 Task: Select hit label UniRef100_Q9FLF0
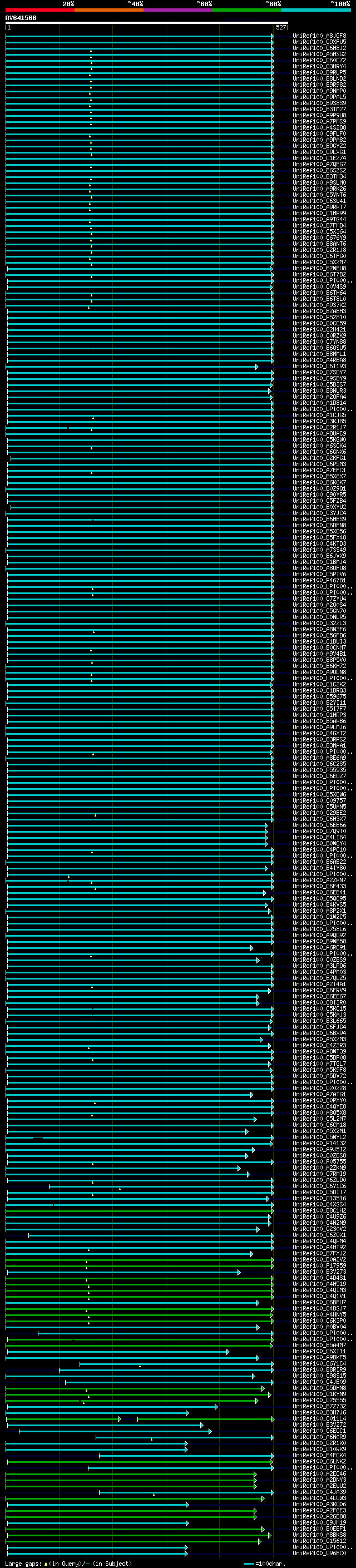pos(319,134)
